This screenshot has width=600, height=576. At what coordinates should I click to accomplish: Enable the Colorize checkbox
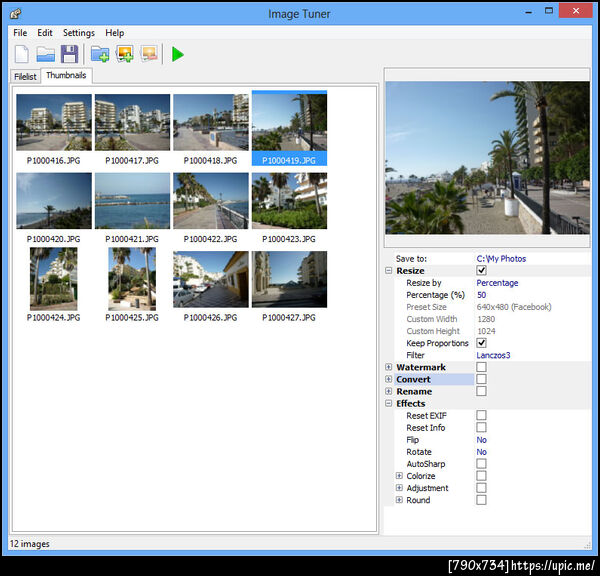[x=481, y=476]
